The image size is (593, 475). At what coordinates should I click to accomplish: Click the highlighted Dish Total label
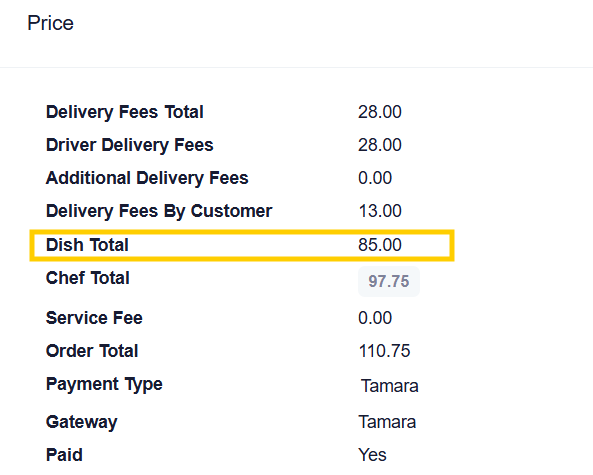click(87, 245)
